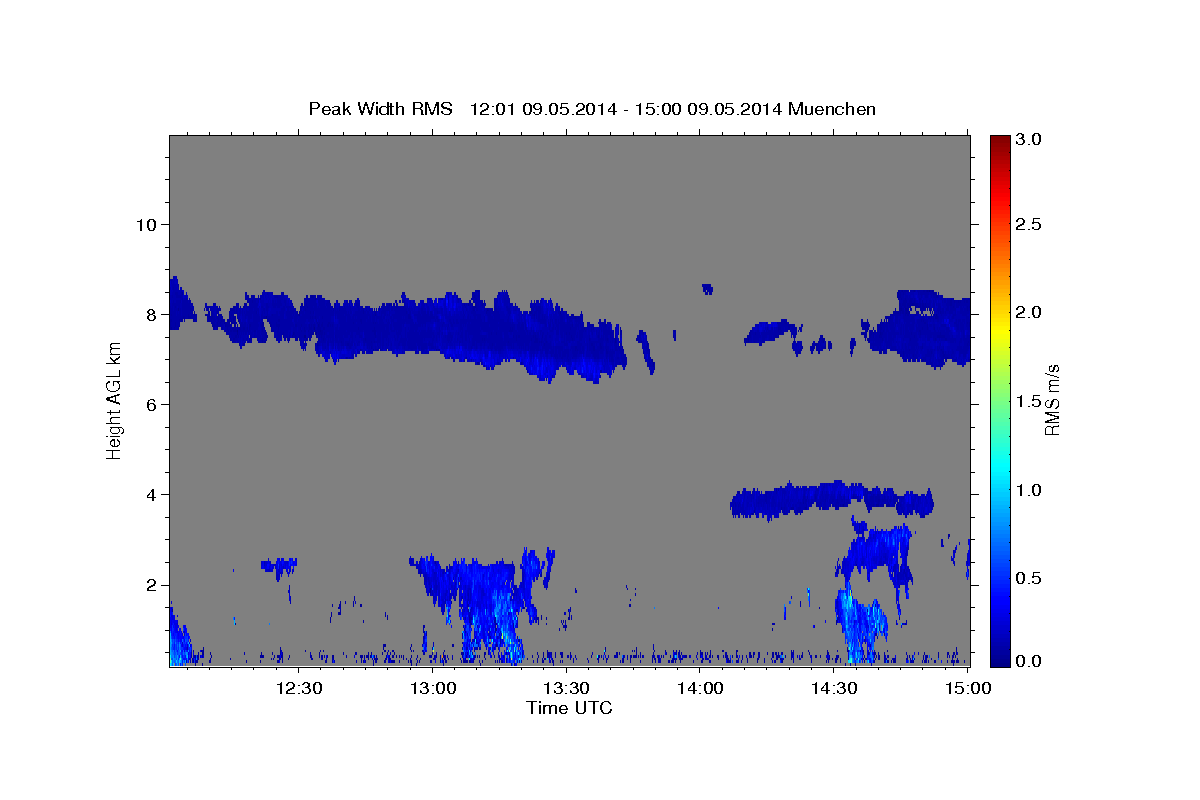Click the 15:00 time tick label

tap(968, 687)
